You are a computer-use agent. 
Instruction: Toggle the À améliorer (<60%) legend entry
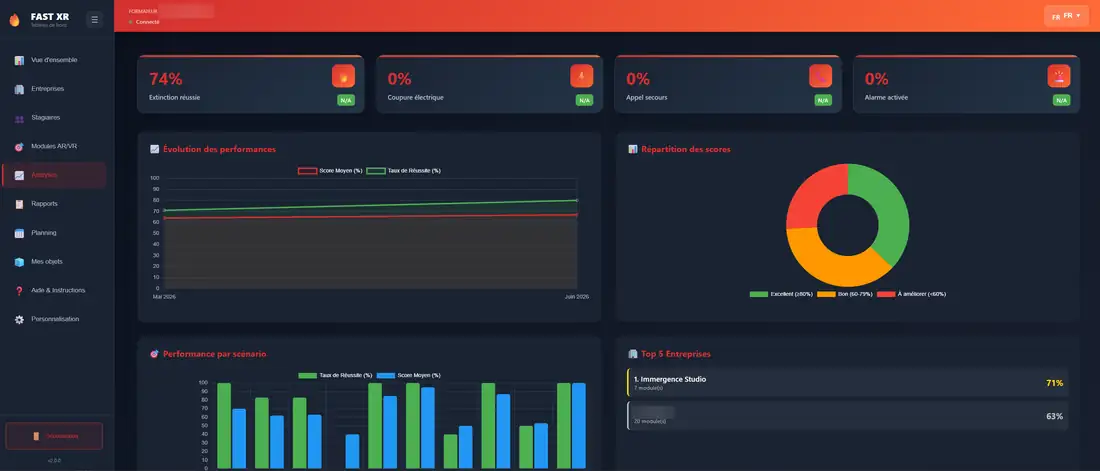click(911, 293)
